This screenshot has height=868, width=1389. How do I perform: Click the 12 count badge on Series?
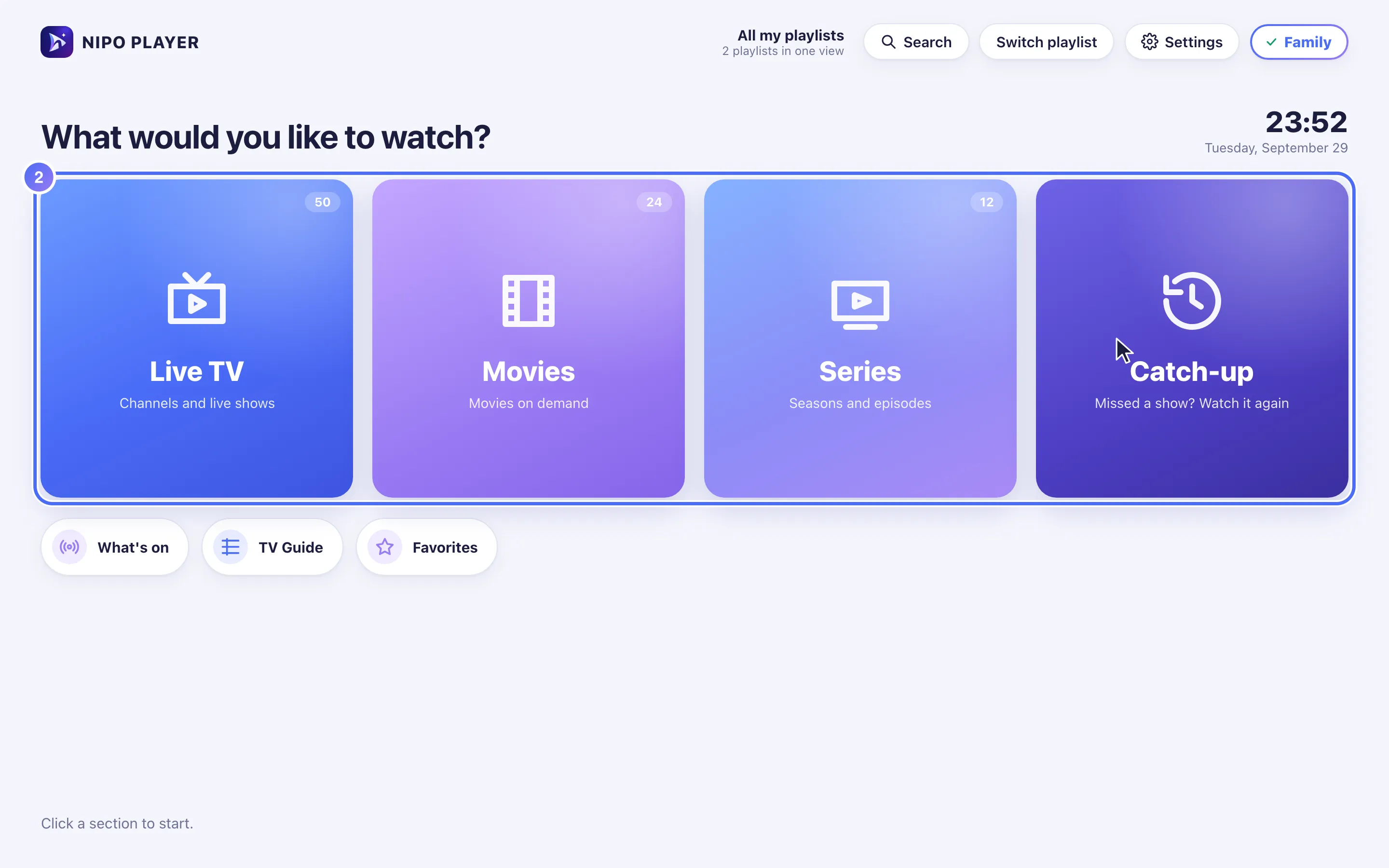(987, 202)
